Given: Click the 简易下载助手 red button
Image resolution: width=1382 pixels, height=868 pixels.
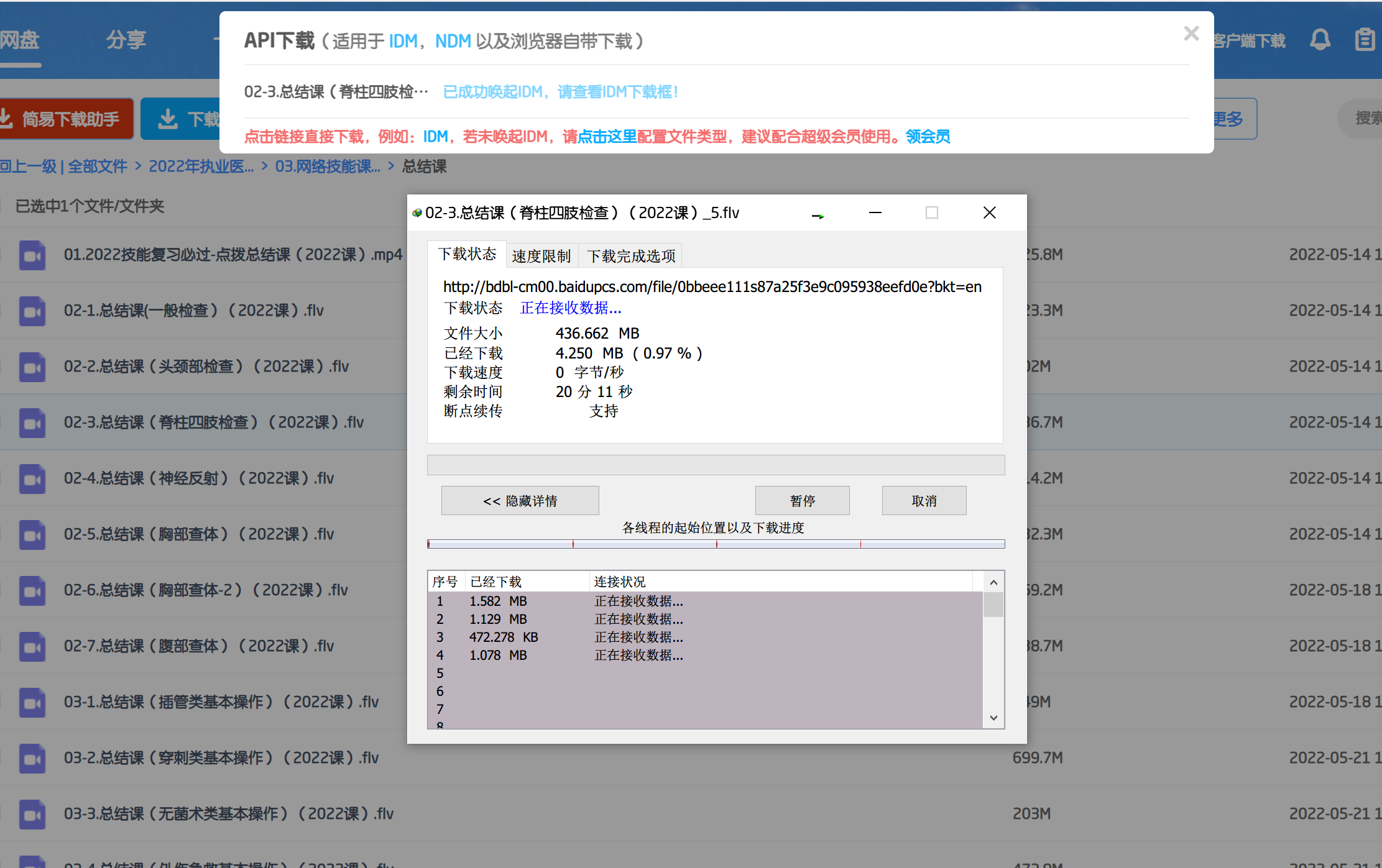Looking at the screenshot, I should [x=66, y=119].
